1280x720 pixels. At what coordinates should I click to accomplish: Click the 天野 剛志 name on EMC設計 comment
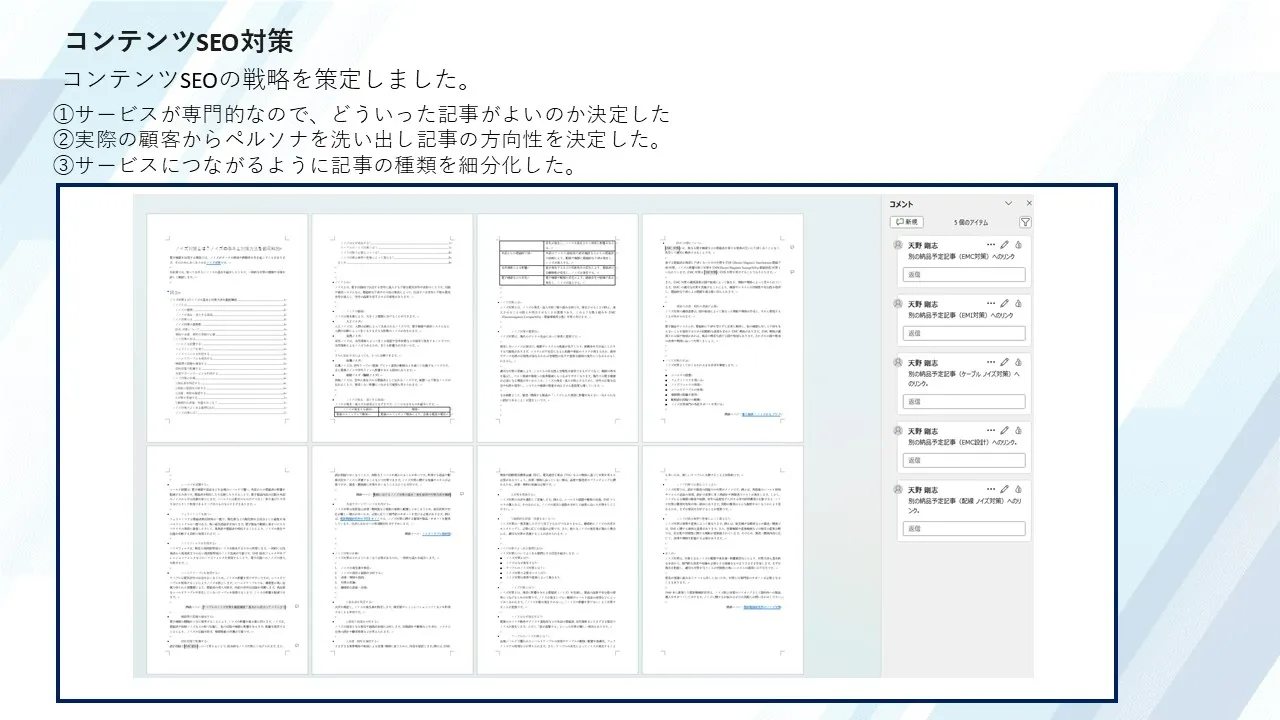(923, 431)
